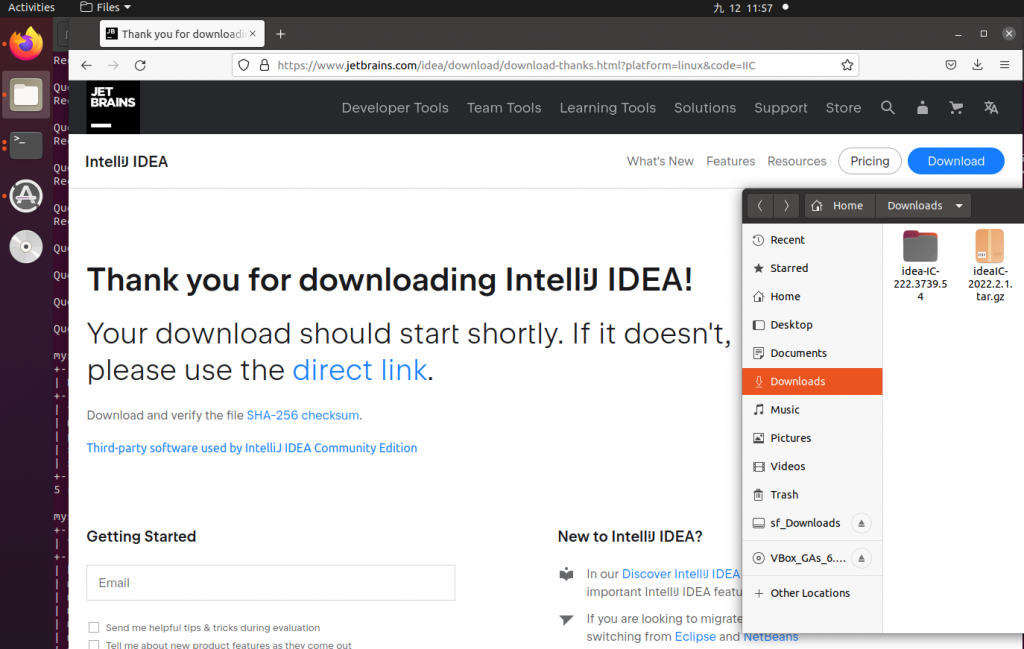Screen dimensions: 1024x649
Task: Select Pictures in Files sidebar
Action: tap(812, 438)
